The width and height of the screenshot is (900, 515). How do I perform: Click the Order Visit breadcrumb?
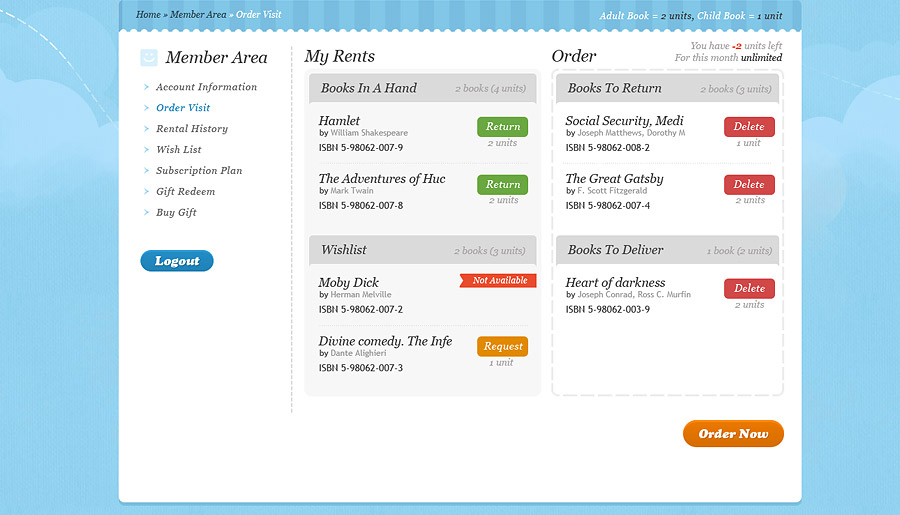click(x=258, y=14)
